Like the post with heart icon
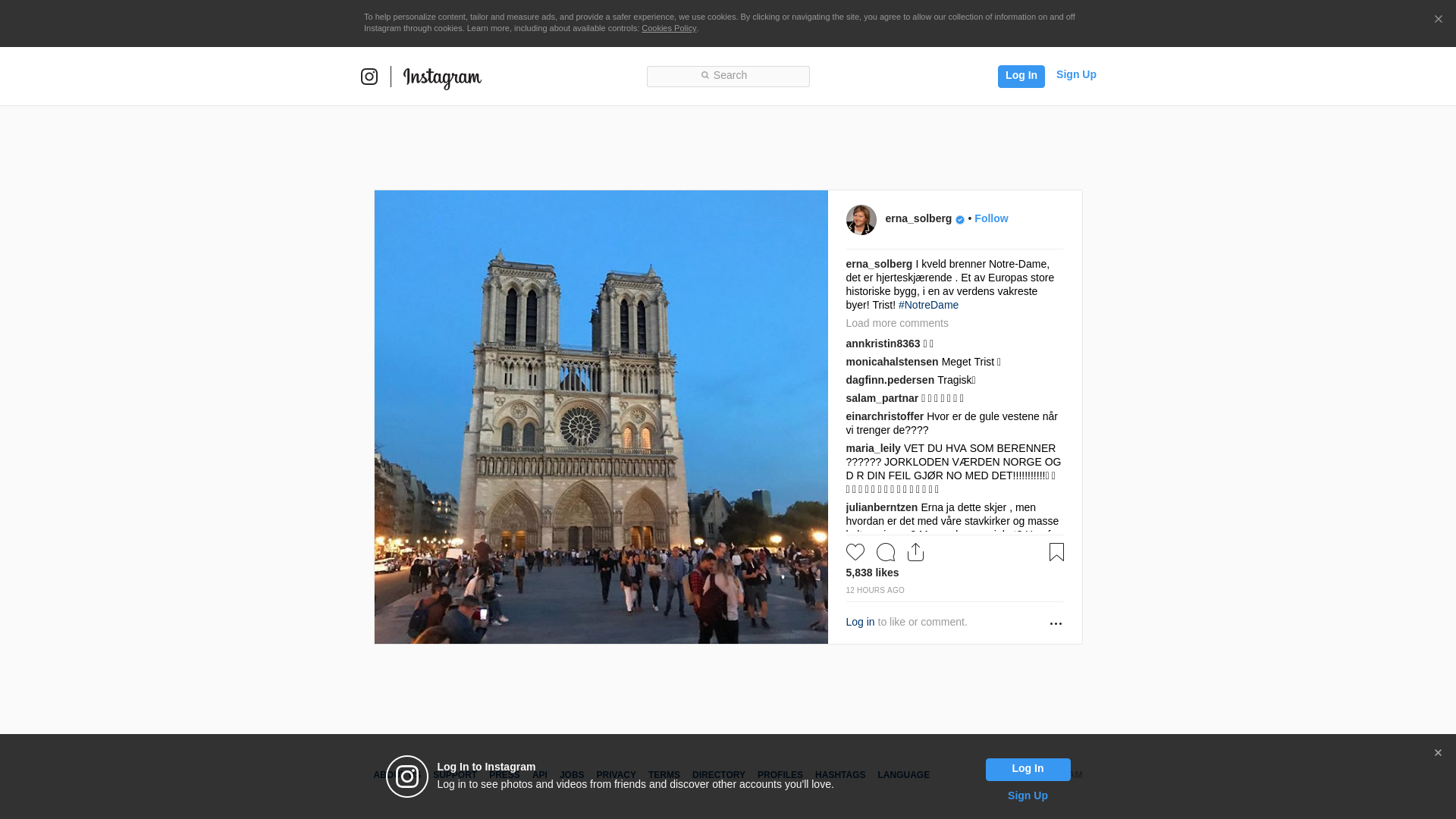 855,552
